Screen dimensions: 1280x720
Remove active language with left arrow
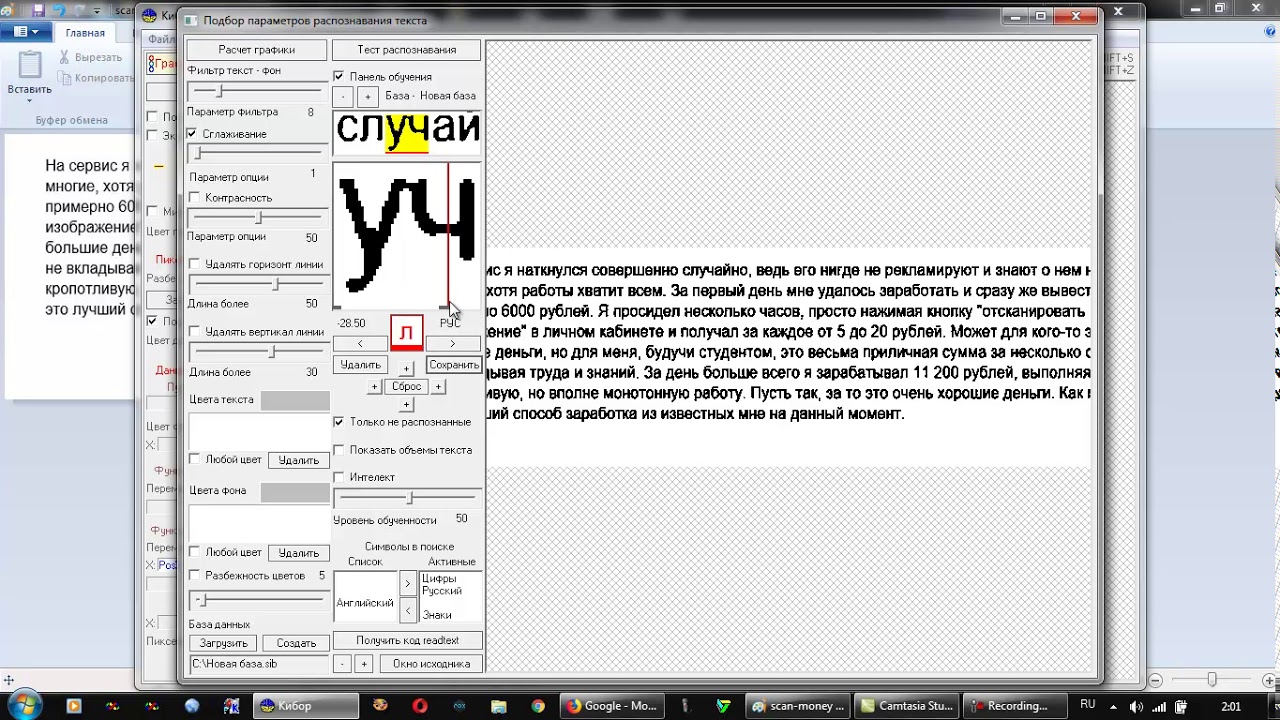407,609
